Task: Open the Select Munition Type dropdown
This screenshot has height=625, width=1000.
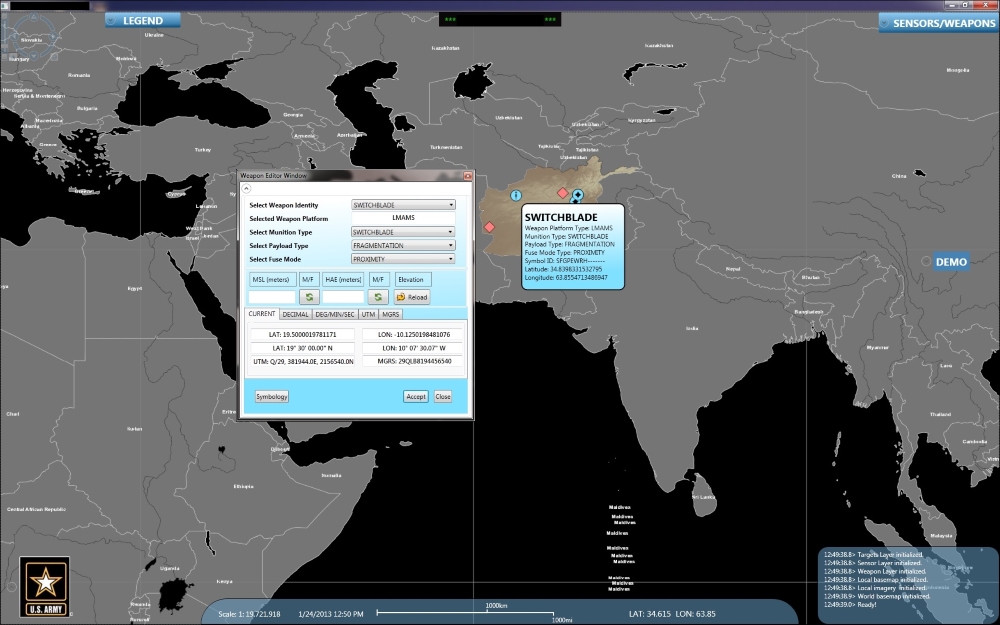Action: pos(403,232)
